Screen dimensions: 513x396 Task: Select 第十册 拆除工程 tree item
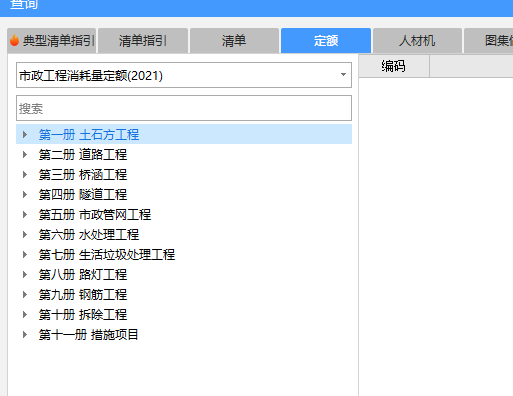tap(83, 315)
